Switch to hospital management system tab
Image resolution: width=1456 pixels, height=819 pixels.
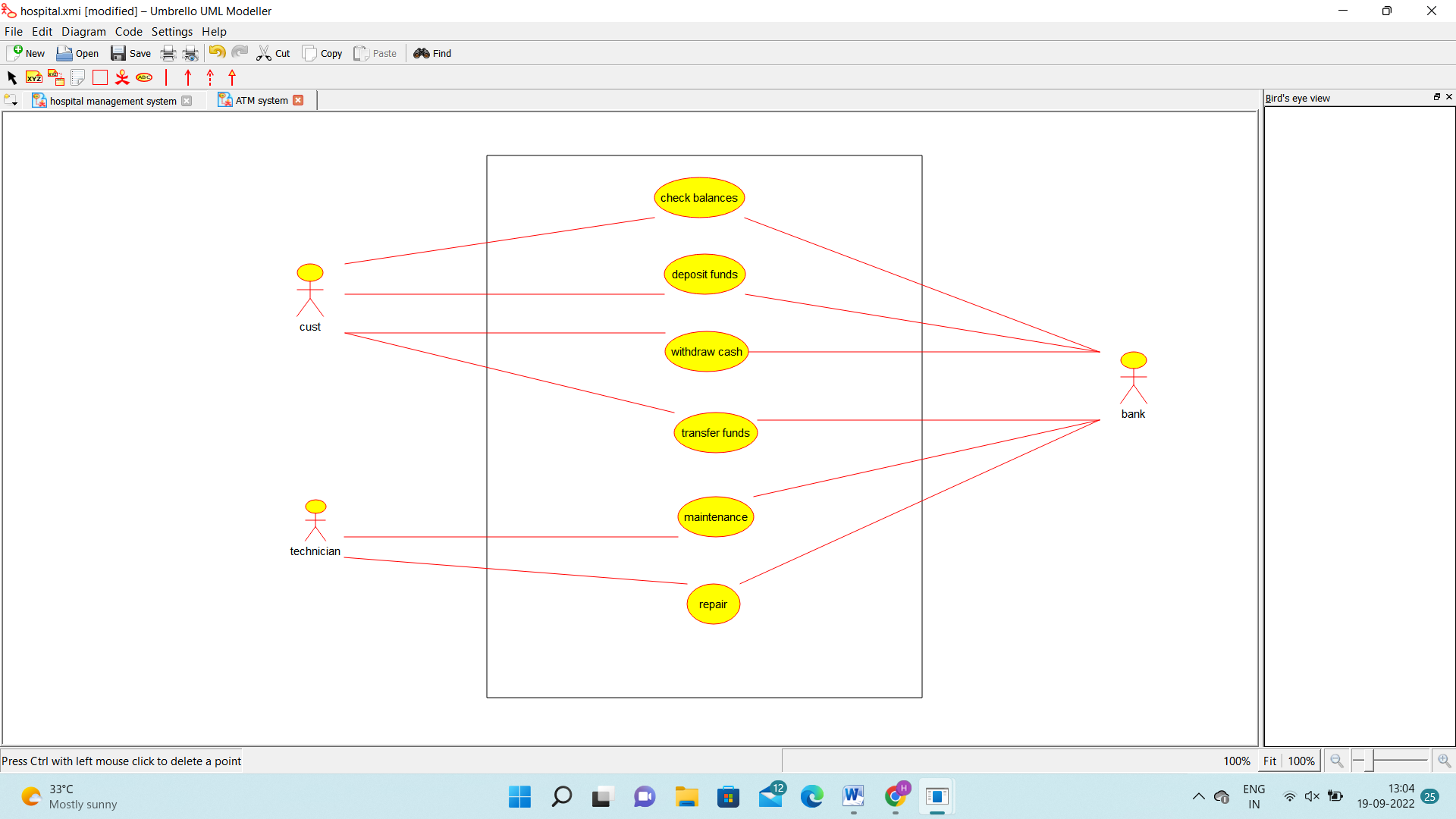point(112,101)
